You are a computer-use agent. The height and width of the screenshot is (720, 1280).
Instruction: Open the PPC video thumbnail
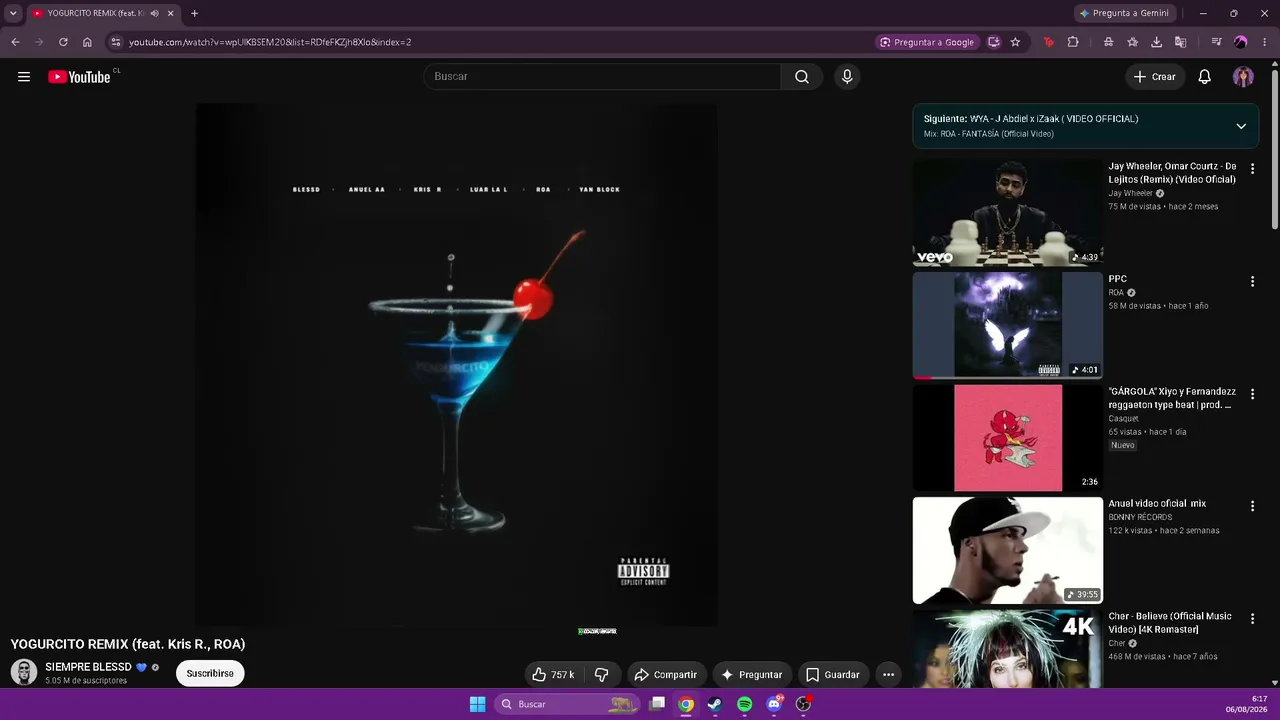pyautogui.click(x=1008, y=326)
